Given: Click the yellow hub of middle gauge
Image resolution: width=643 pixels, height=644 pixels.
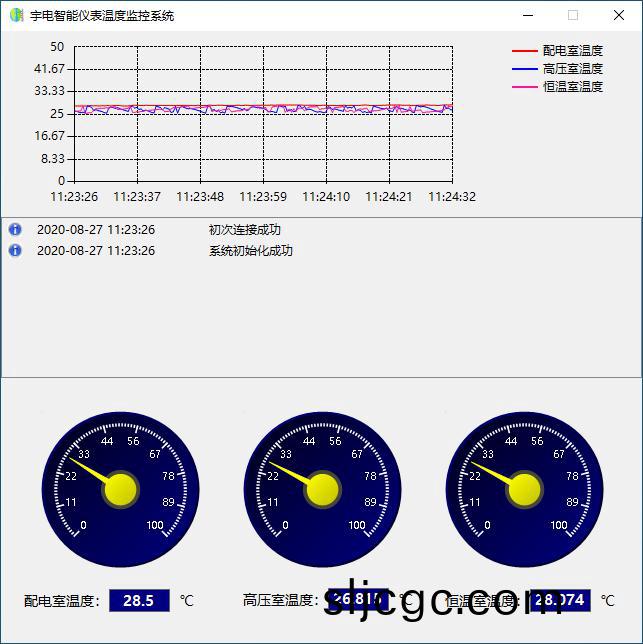Looking at the screenshot, I should click(x=322, y=490).
